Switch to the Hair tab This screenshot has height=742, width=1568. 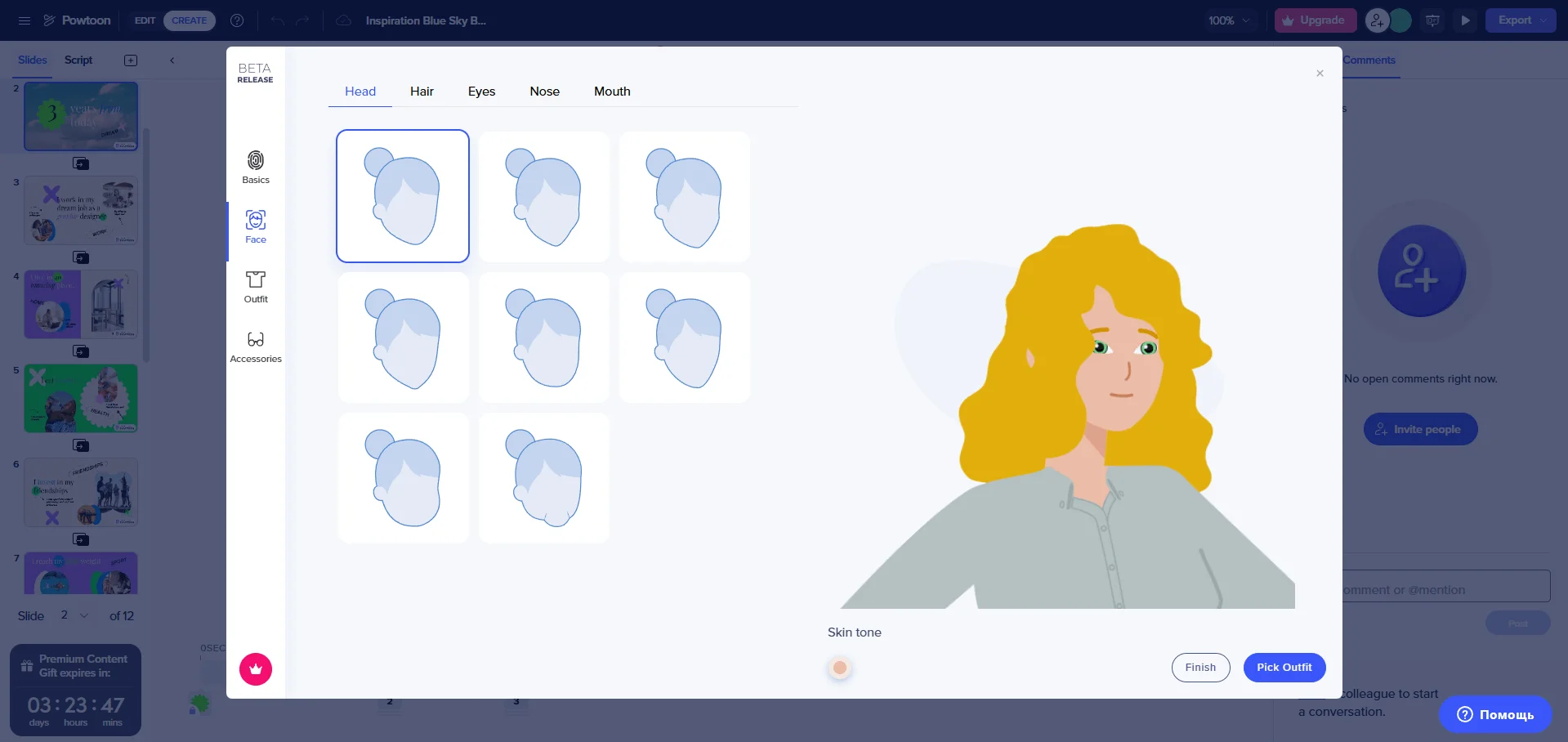coord(422,92)
